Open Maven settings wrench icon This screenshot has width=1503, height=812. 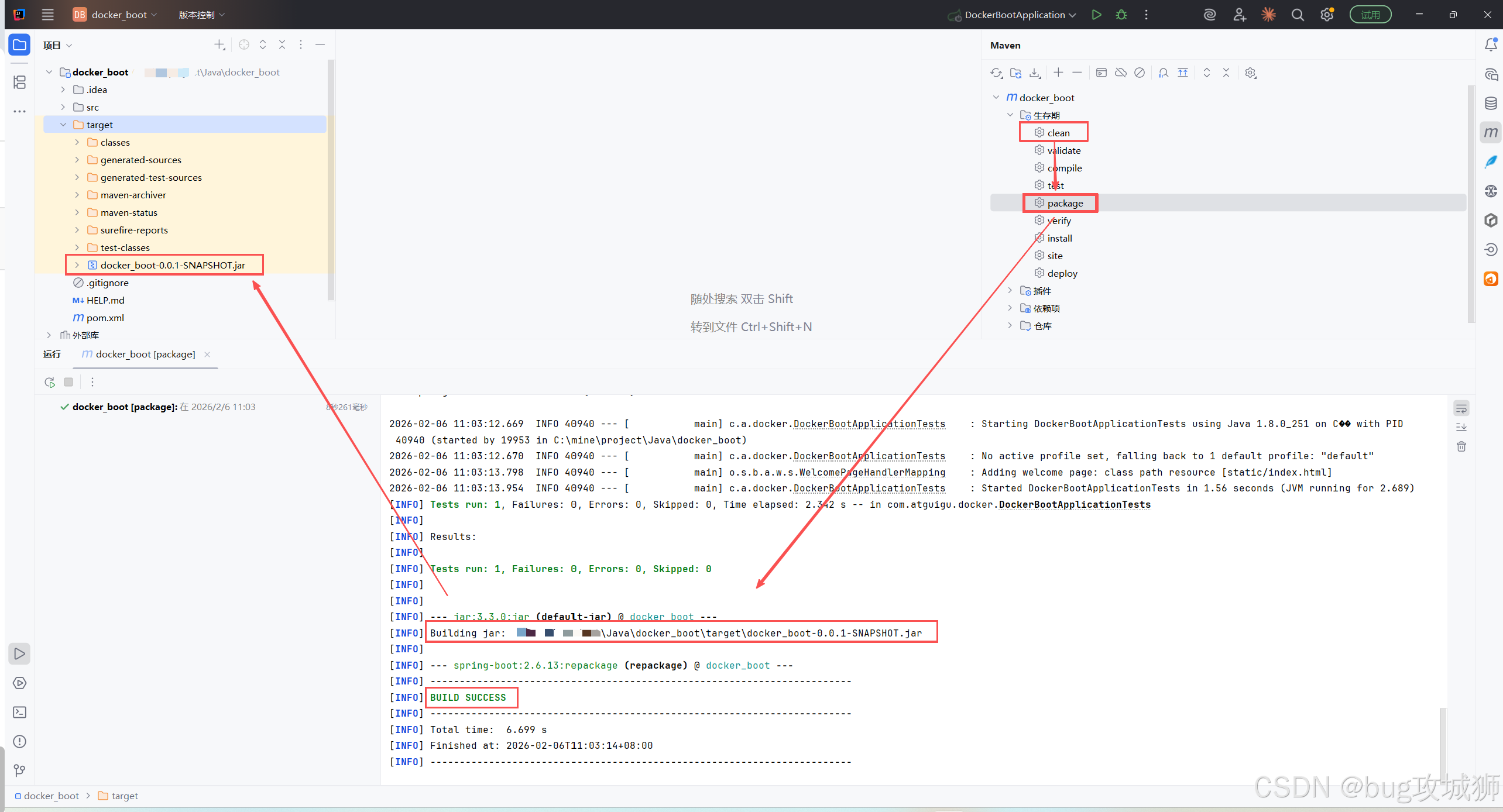[1250, 73]
